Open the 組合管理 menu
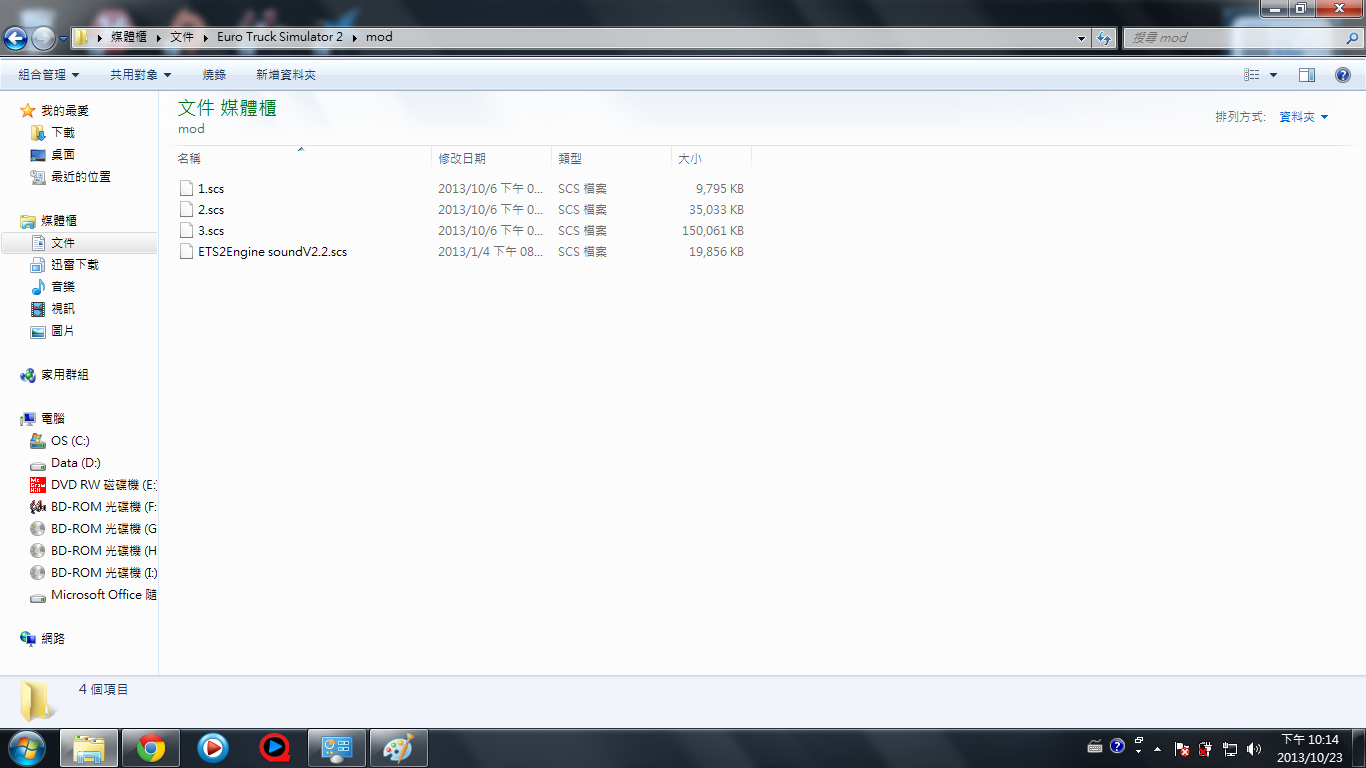Viewport: 1366px width, 768px height. pyautogui.click(x=48, y=75)
